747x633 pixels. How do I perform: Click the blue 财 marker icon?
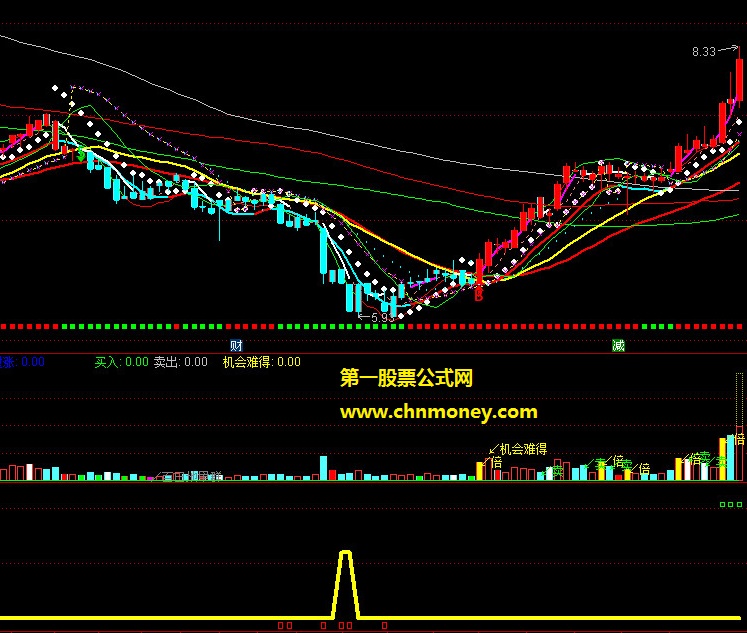(236, 345)
